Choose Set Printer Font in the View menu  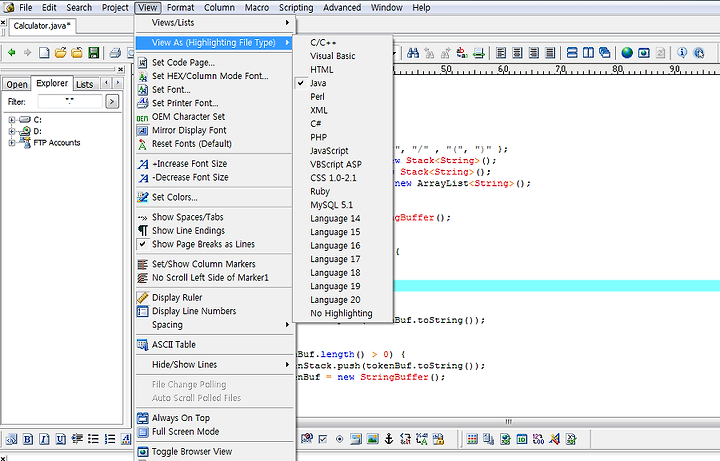pyautogui.click(x=214, y=103)
